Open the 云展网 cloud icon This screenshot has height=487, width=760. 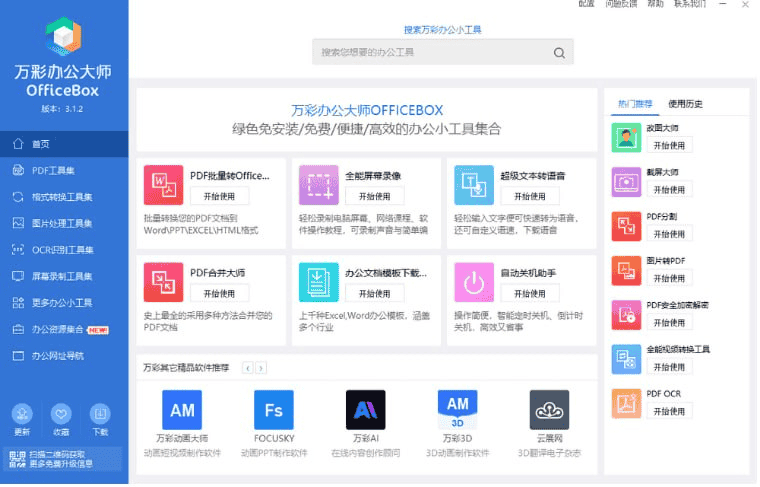(x=551, y=411)
